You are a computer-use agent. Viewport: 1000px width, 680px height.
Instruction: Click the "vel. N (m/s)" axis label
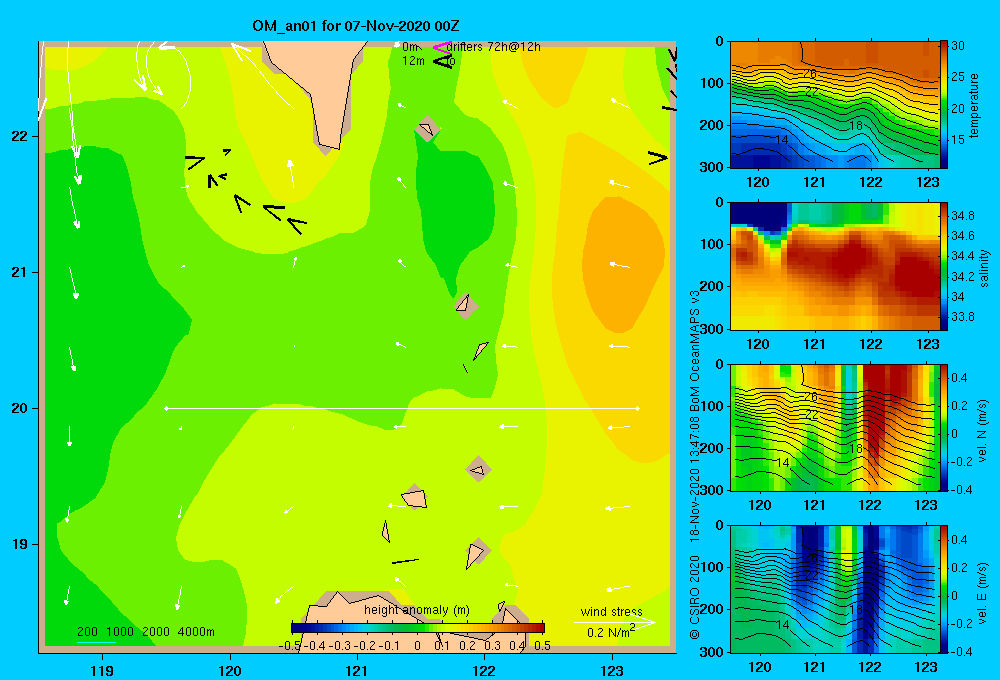[x=983, y=431]
